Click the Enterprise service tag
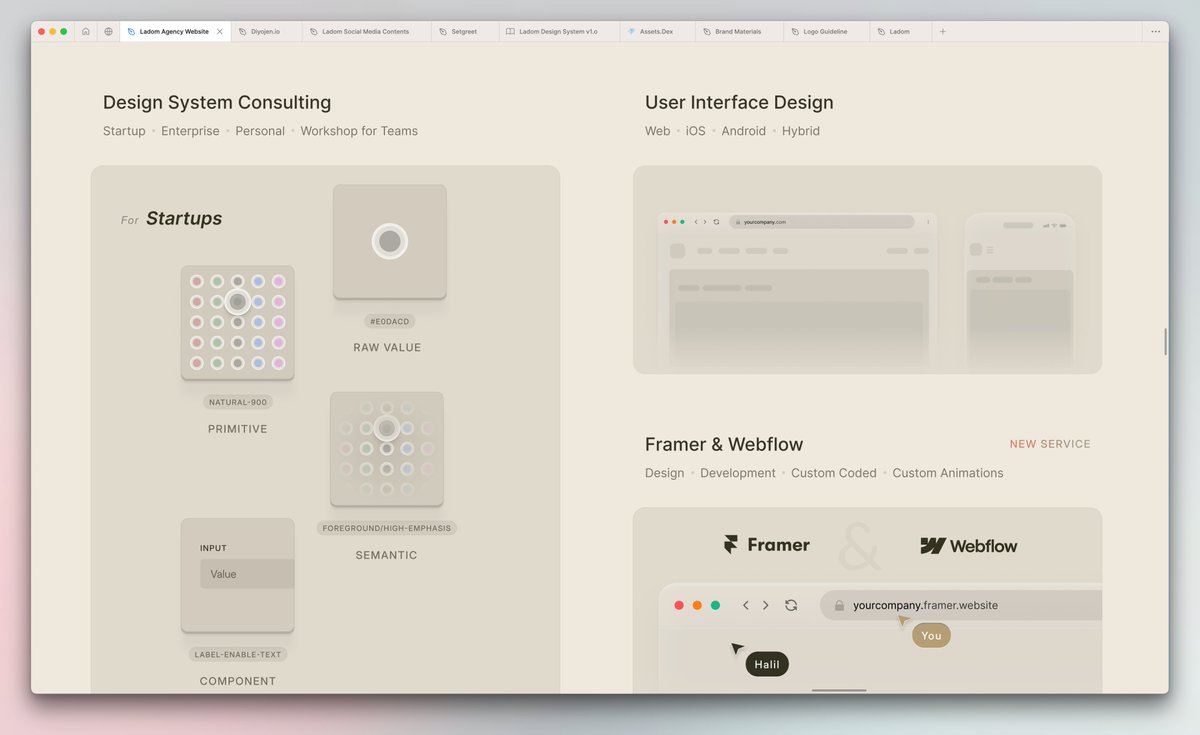This screenshot has height=735, width=1200. coord(190,131)
